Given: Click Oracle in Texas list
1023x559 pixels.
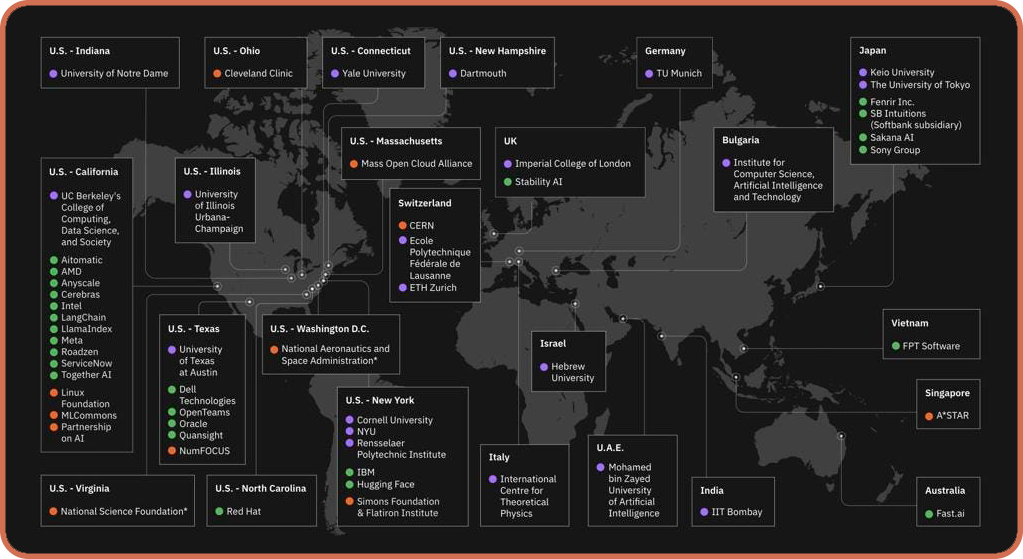Looking at the screenshot, I should click(x=193, y=424).
